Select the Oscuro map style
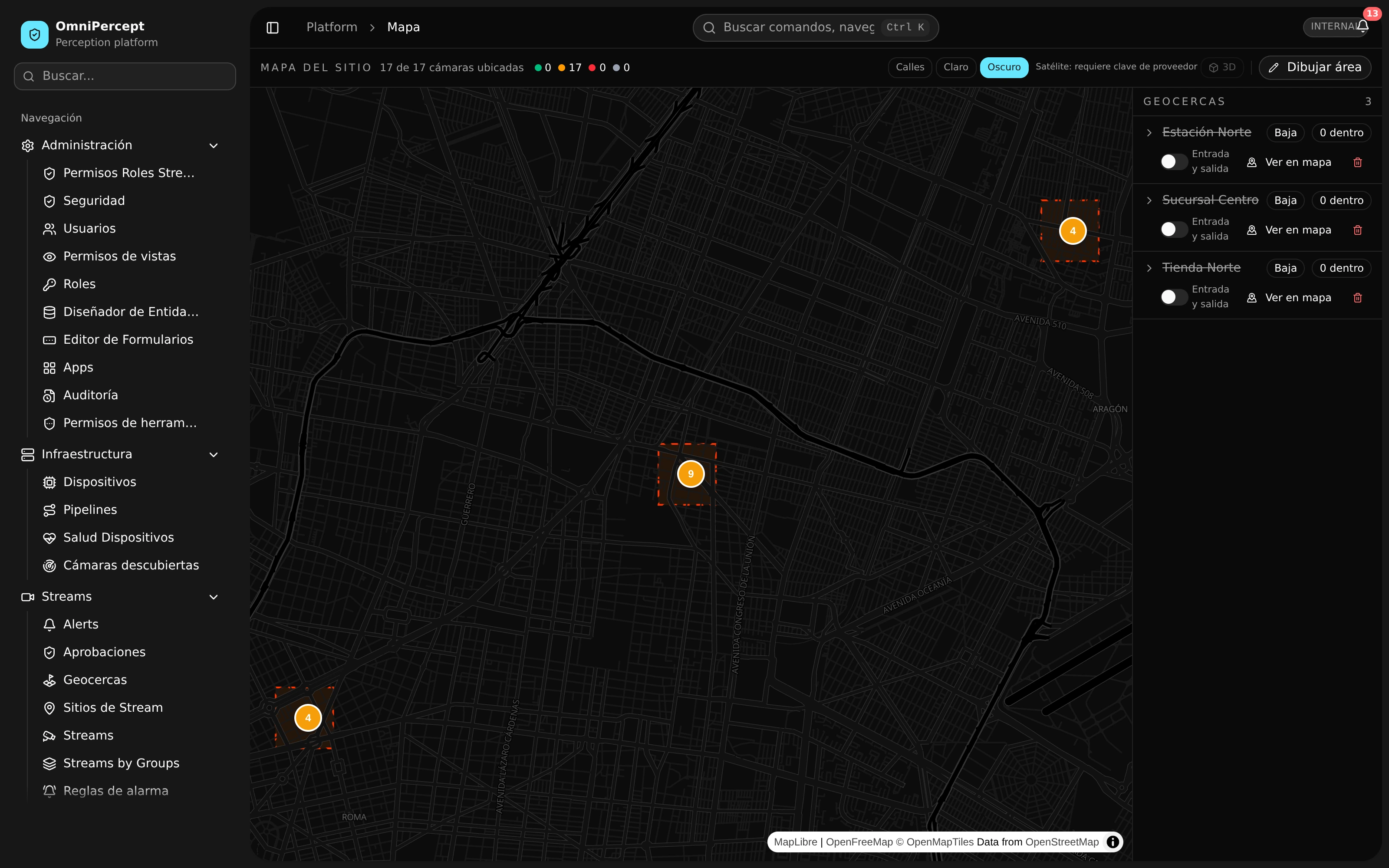 (1004, 67)
